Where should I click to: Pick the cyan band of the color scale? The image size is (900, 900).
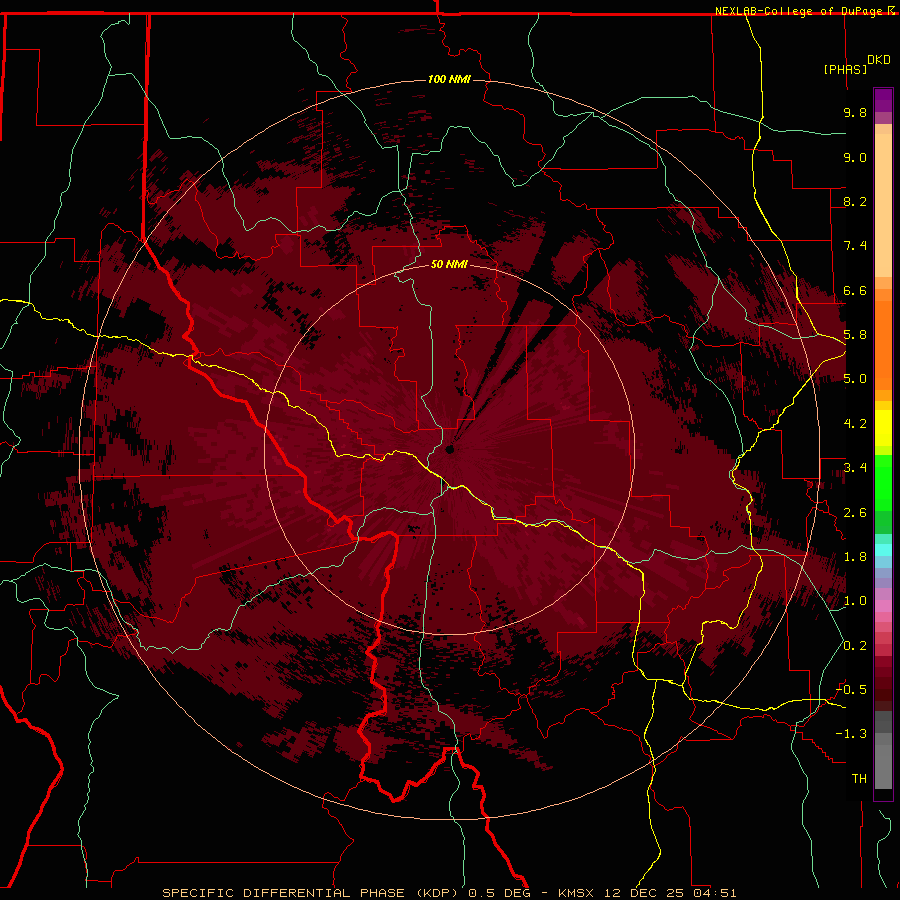pyautogui.click(x=883, y=550)
